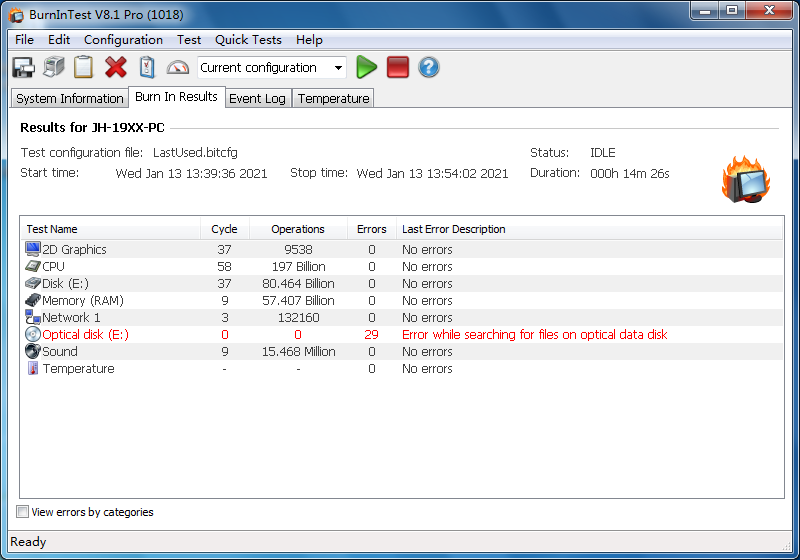Stop tests with the red stop button
800x560 pixels.
click(x=398, y=67)
